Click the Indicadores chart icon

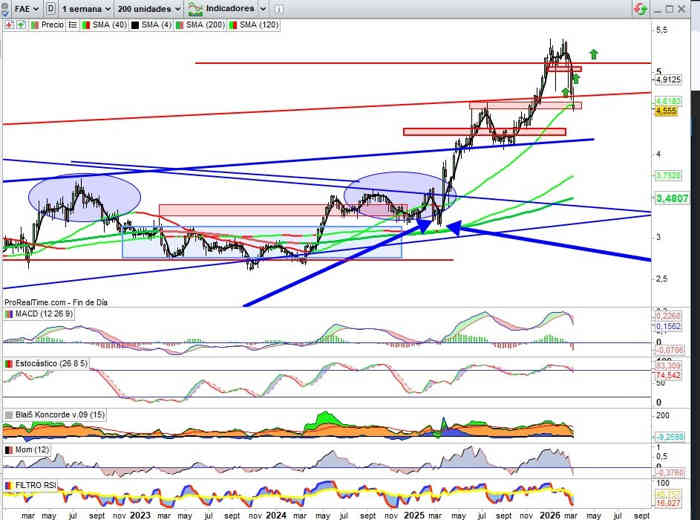point(195,8)
